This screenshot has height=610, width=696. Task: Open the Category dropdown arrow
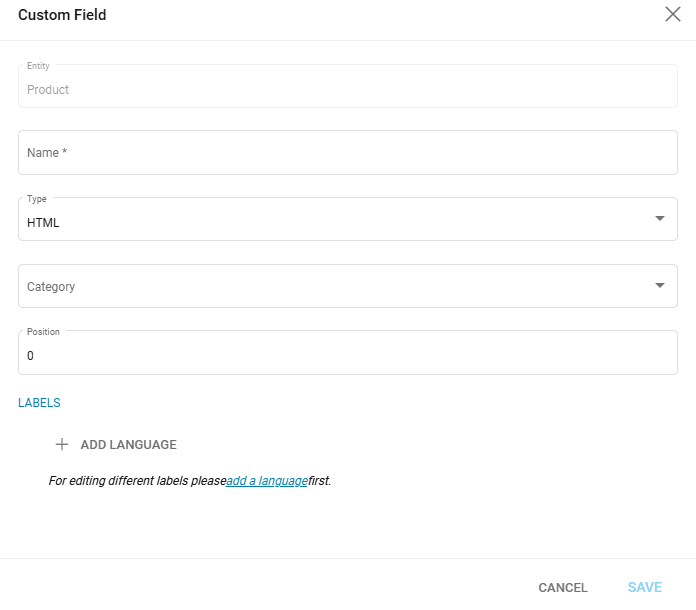point(659,286)
